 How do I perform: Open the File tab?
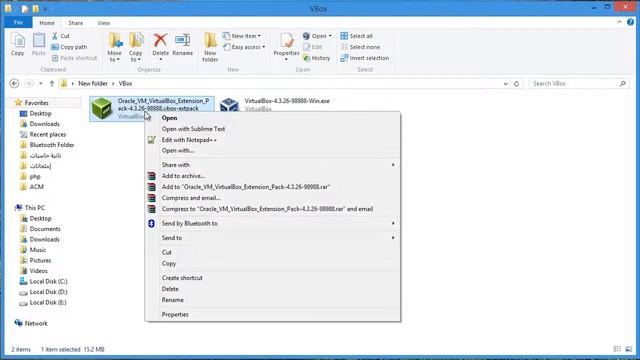coord(18,22)
